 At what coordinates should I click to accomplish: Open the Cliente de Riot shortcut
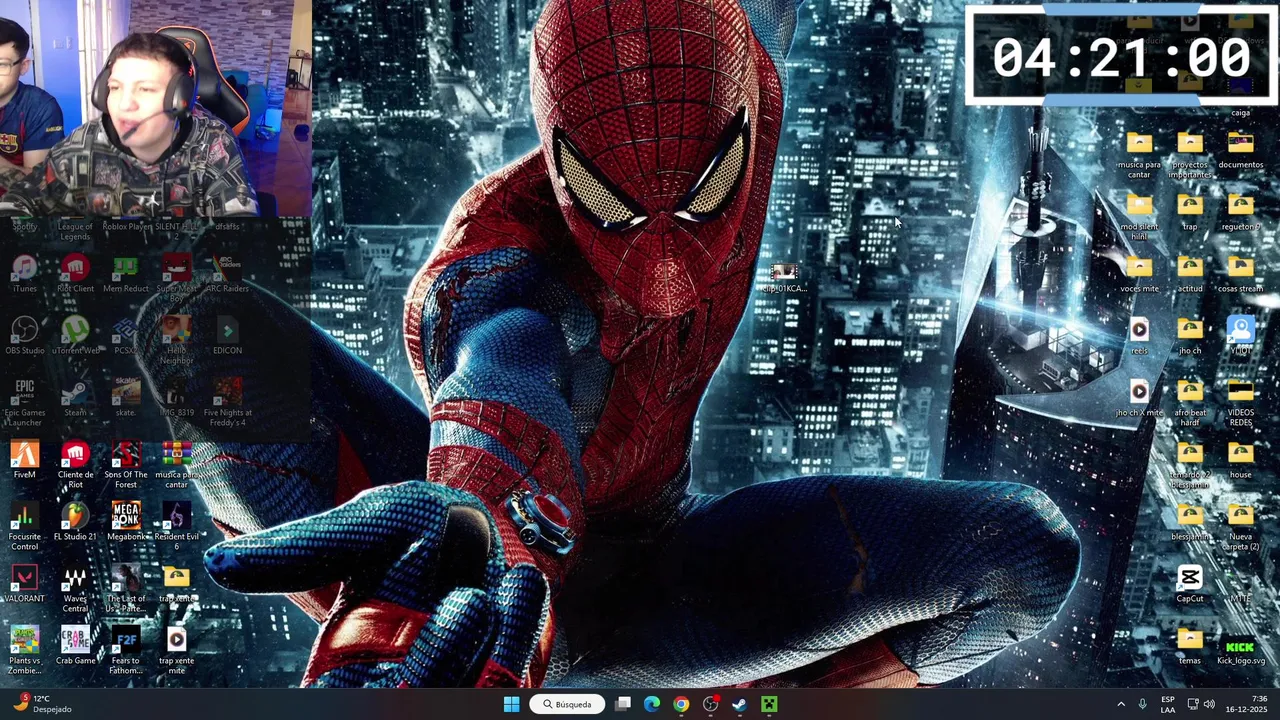pyautogui.click(x=75, y=465)
